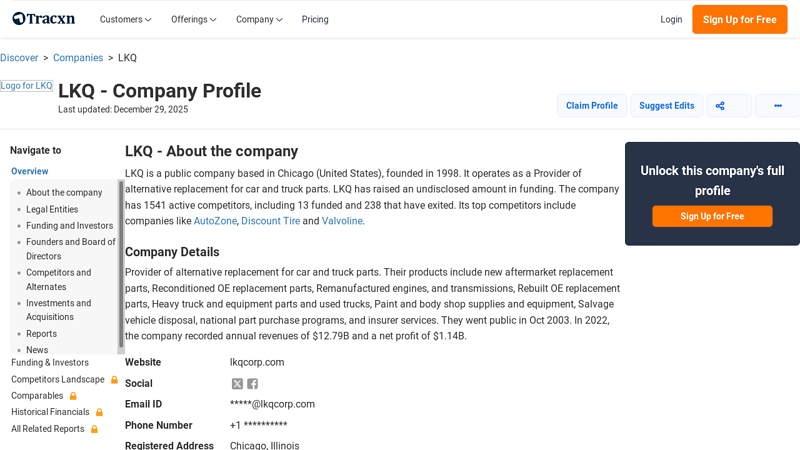800x450 pixels.
Task: Click the LKQ company logo image
Action: tap(27, 86)
